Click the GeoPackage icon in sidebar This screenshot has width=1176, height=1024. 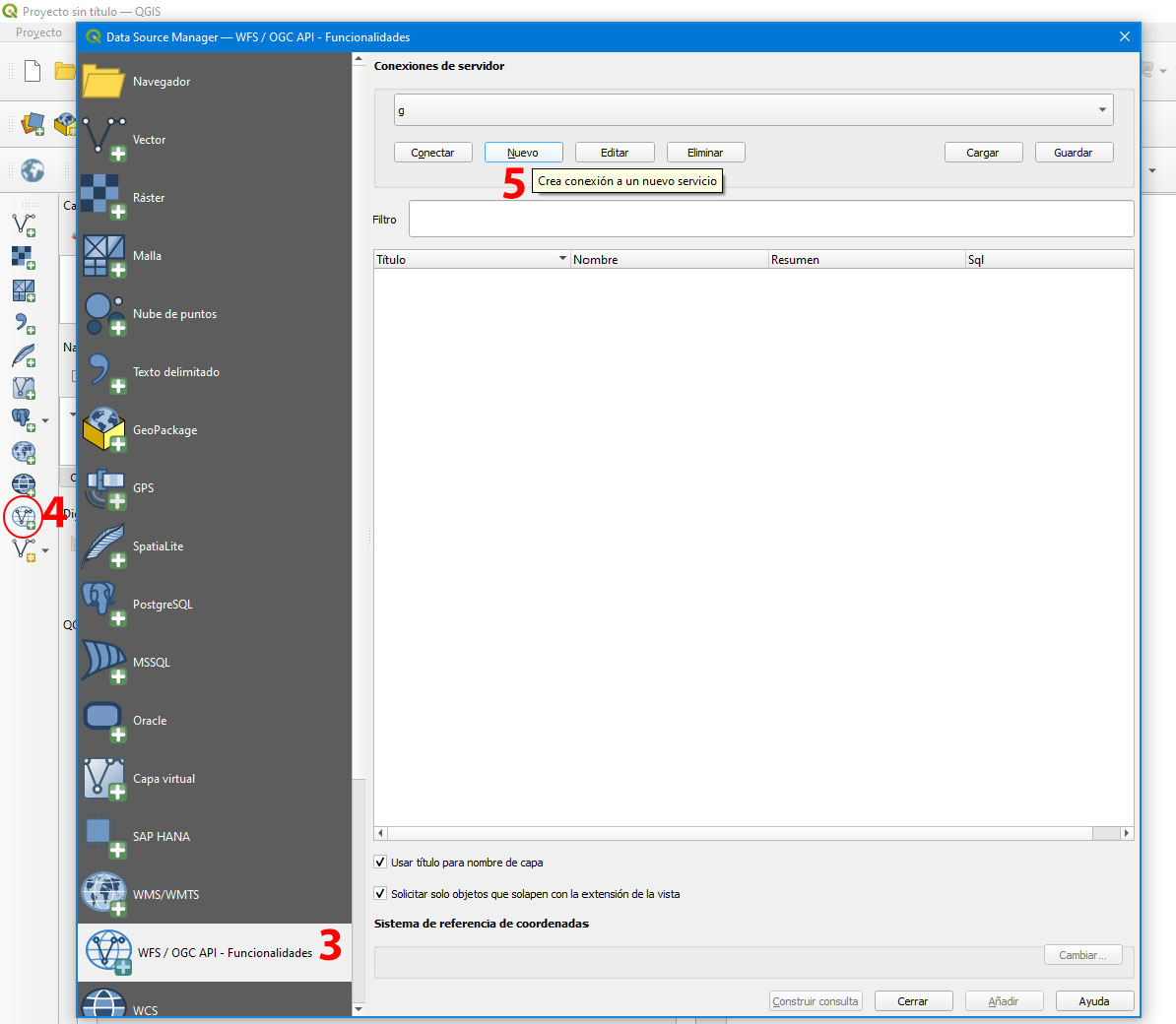[x=104, y=429]
